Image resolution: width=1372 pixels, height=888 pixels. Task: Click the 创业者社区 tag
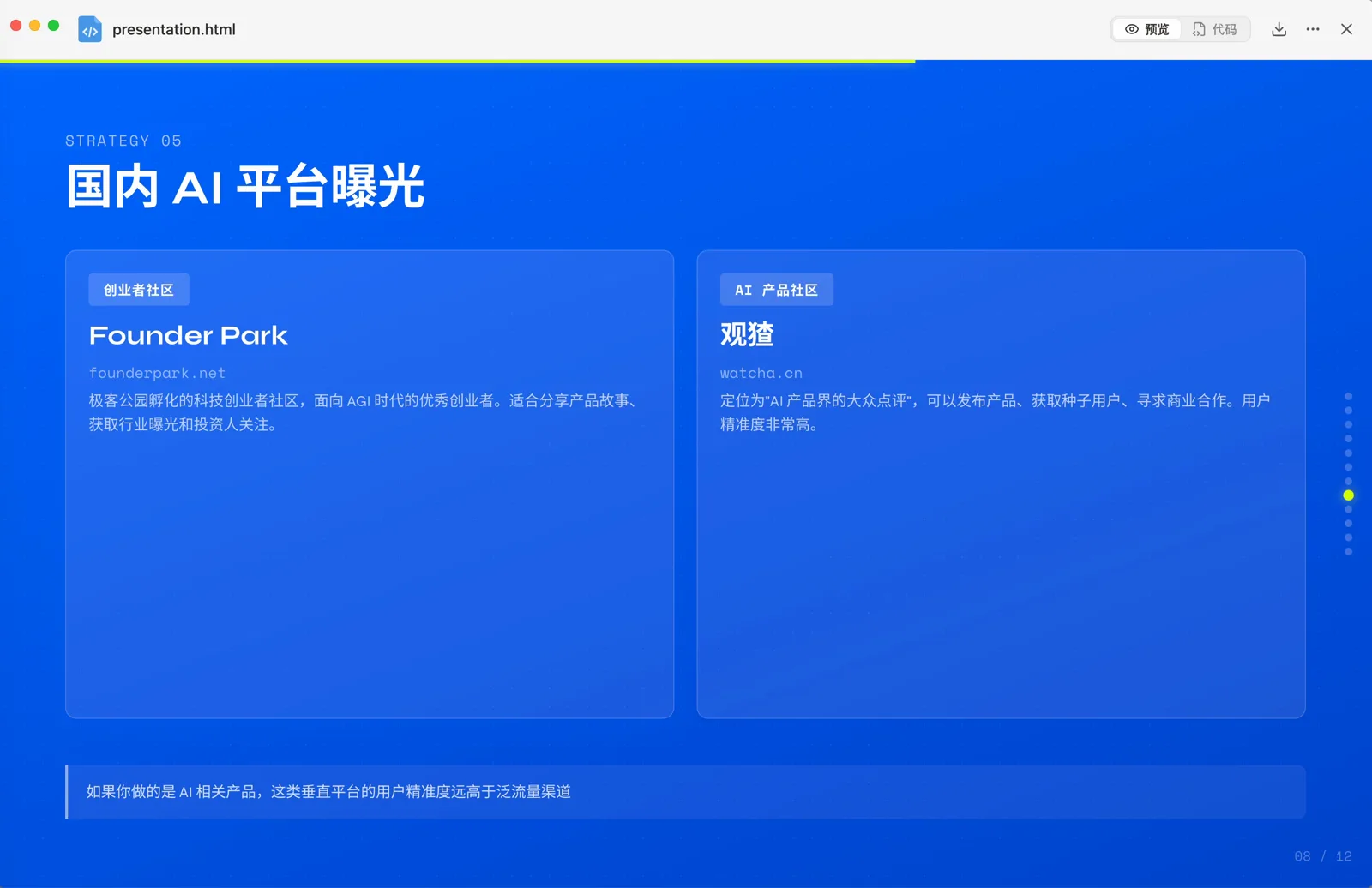click(139, 290)
